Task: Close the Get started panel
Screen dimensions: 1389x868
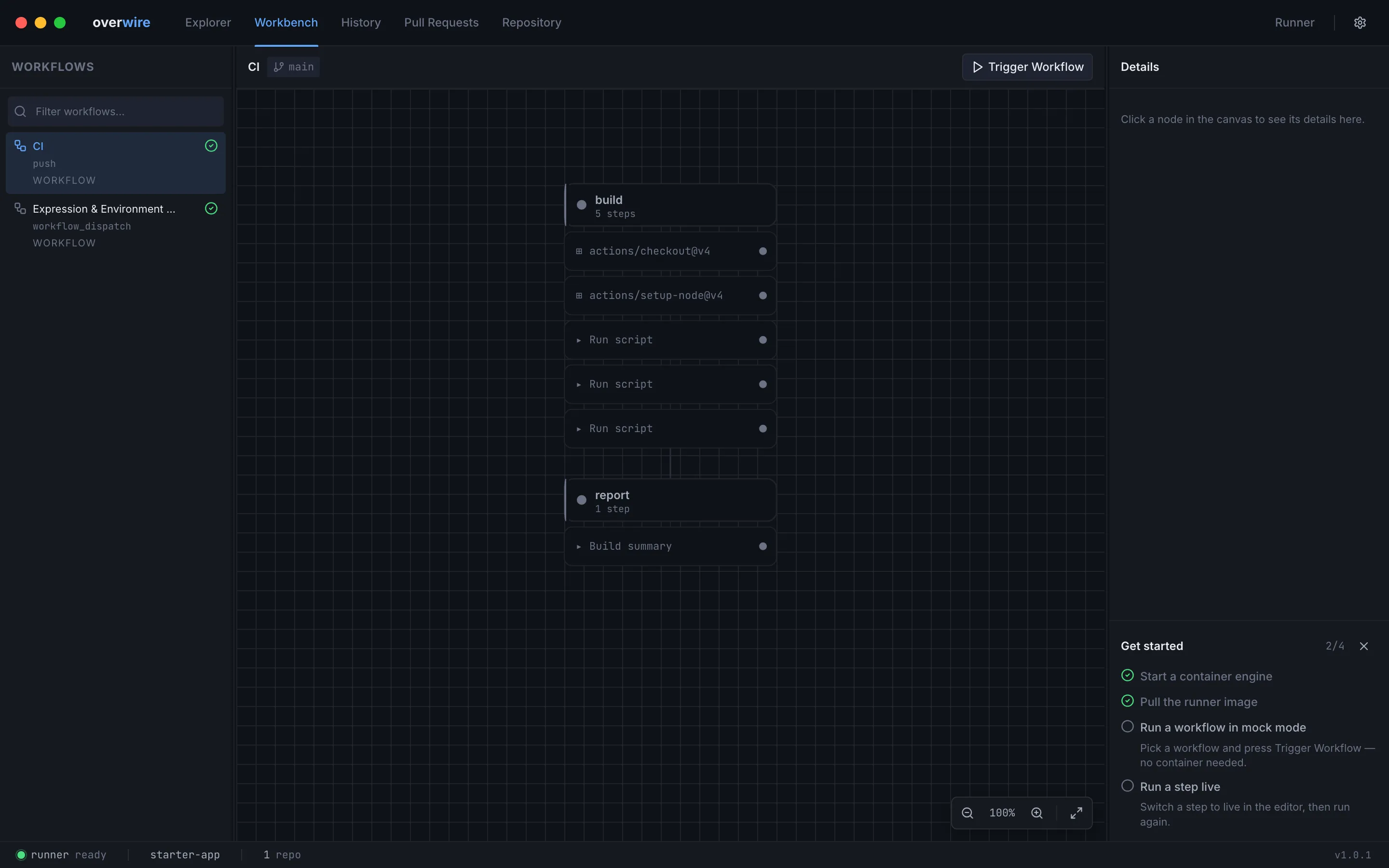Action: point(1364,646)
